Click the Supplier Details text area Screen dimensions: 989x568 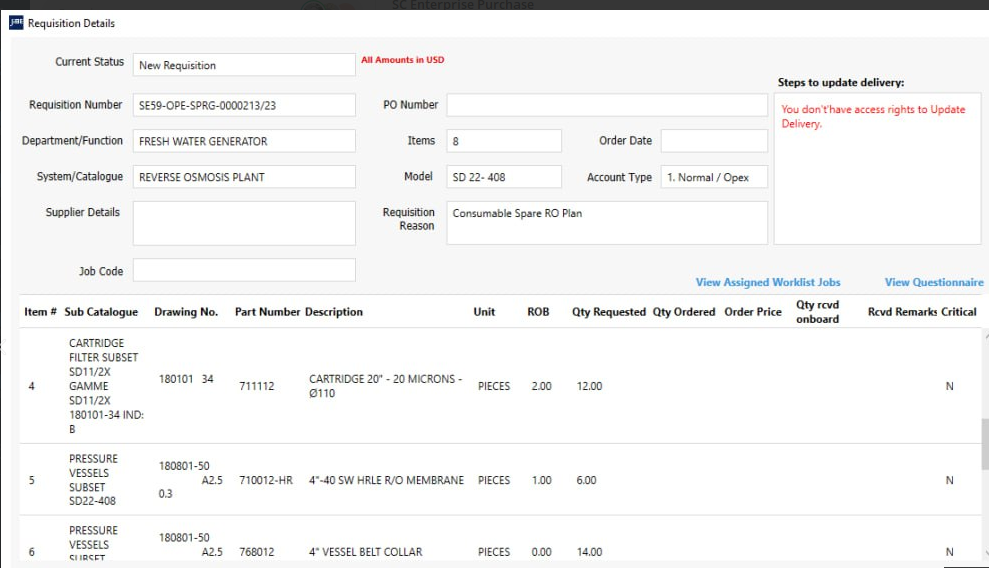click(x=244, y=223)
